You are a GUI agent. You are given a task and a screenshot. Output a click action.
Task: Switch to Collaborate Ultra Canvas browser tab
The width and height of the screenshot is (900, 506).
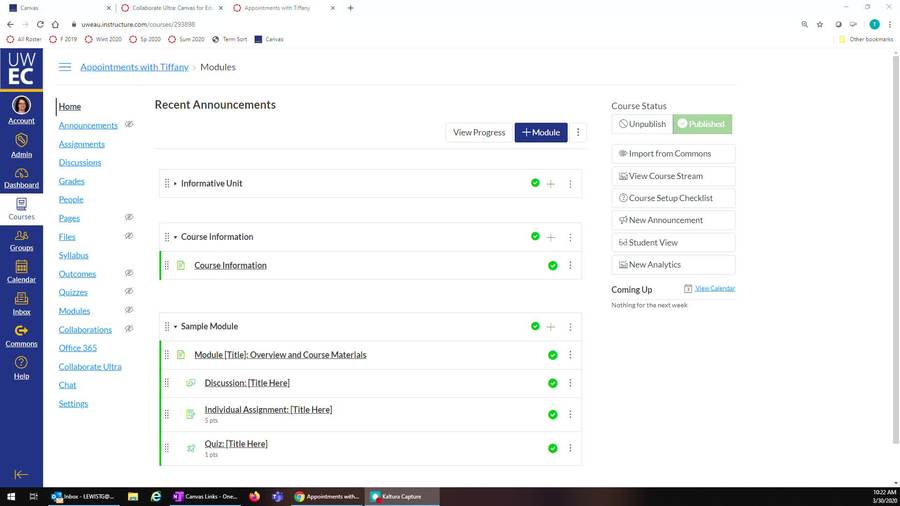tap(172, 8)
